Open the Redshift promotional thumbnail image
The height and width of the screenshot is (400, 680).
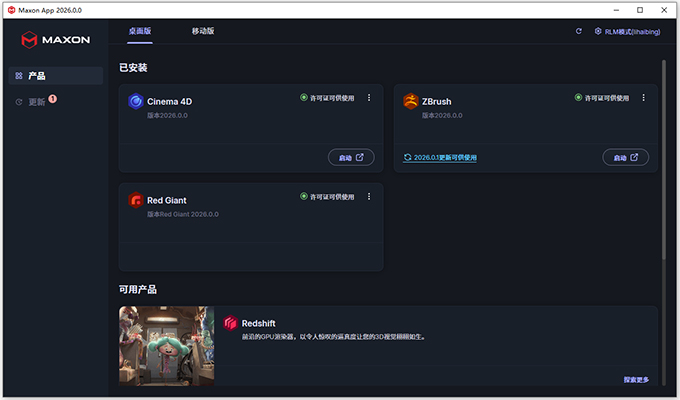(x=167, y=346)
